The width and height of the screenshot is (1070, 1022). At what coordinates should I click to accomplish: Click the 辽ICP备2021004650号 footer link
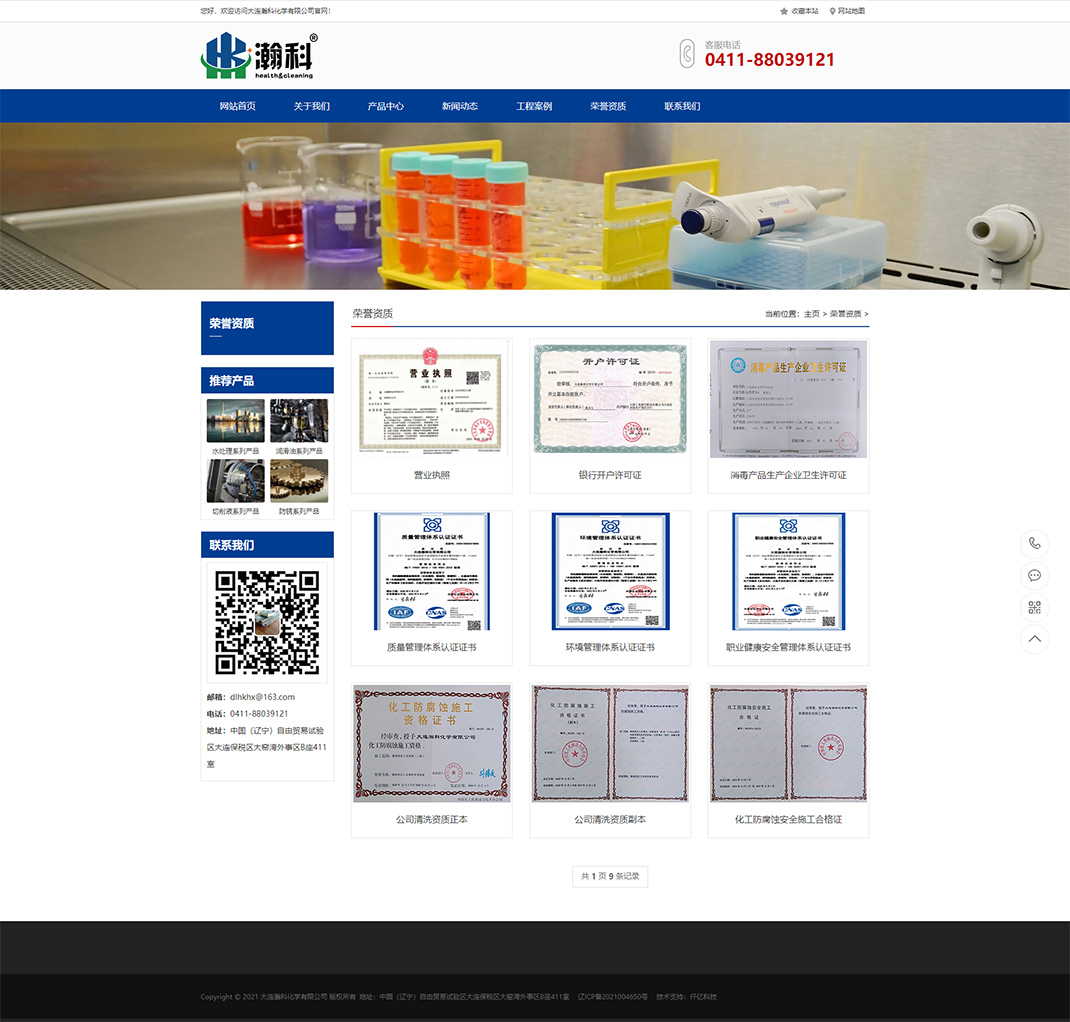[x=613, y=997]
